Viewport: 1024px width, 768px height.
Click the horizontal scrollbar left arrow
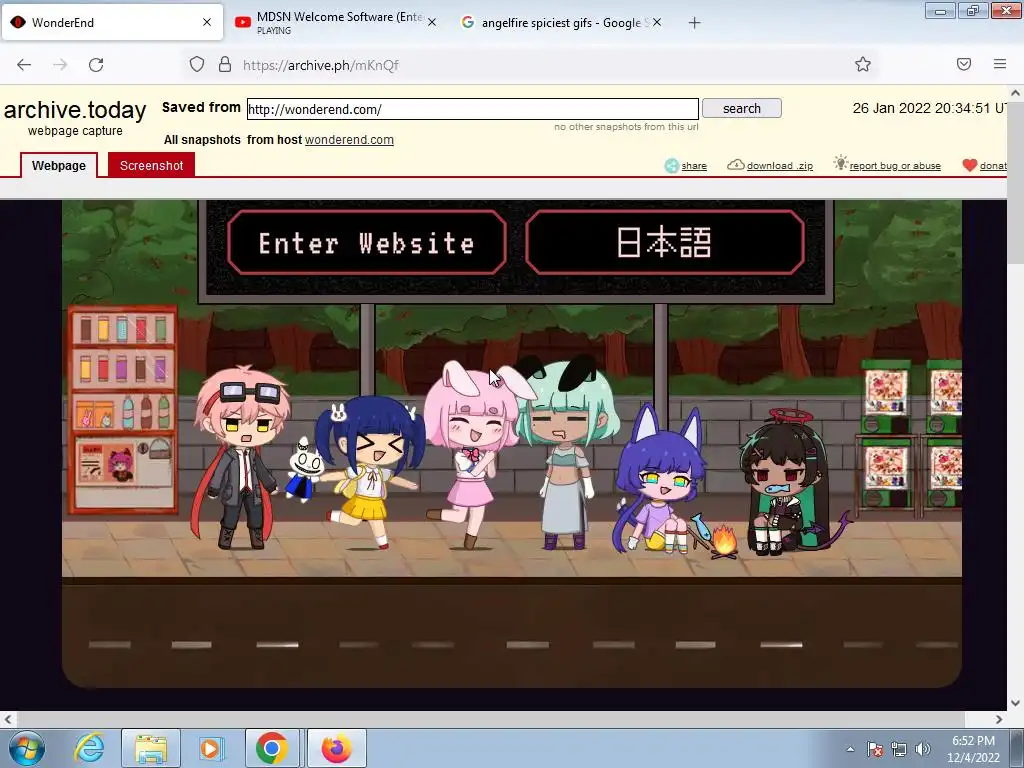click(x=7, y=719)
